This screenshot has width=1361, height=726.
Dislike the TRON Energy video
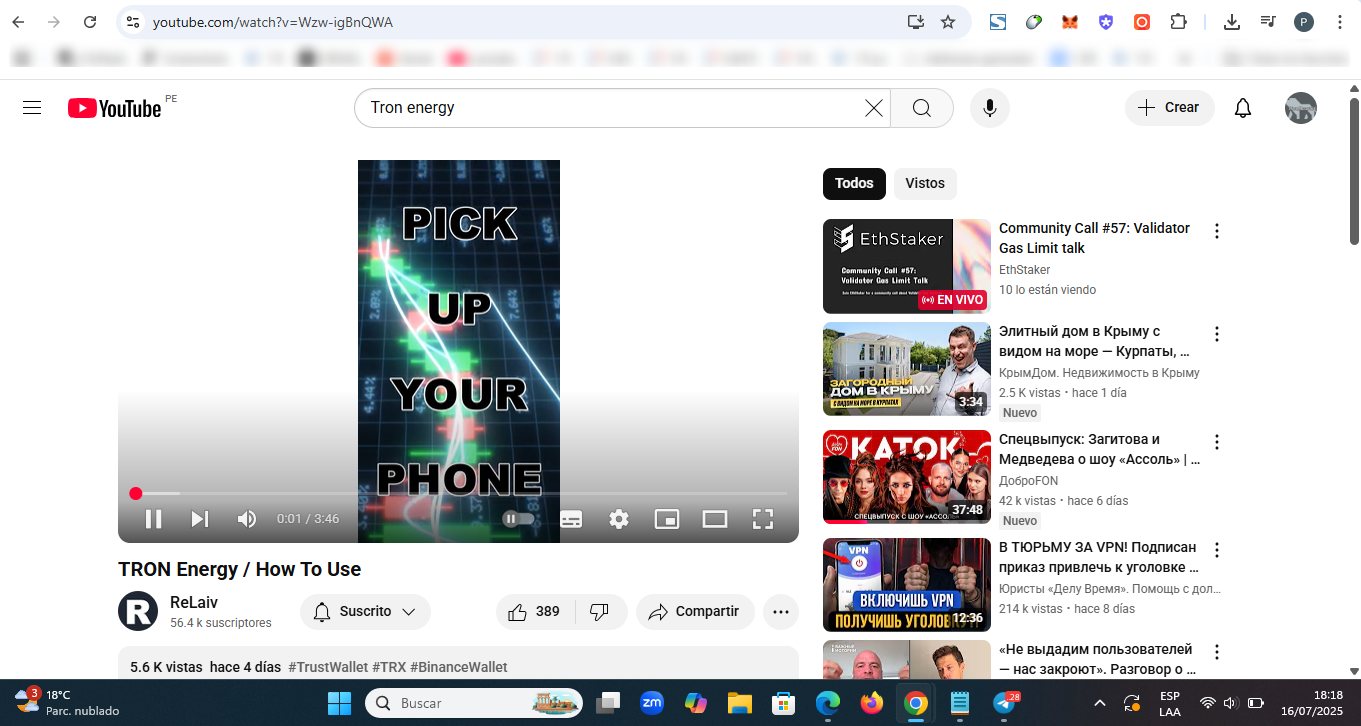[600, 612]
